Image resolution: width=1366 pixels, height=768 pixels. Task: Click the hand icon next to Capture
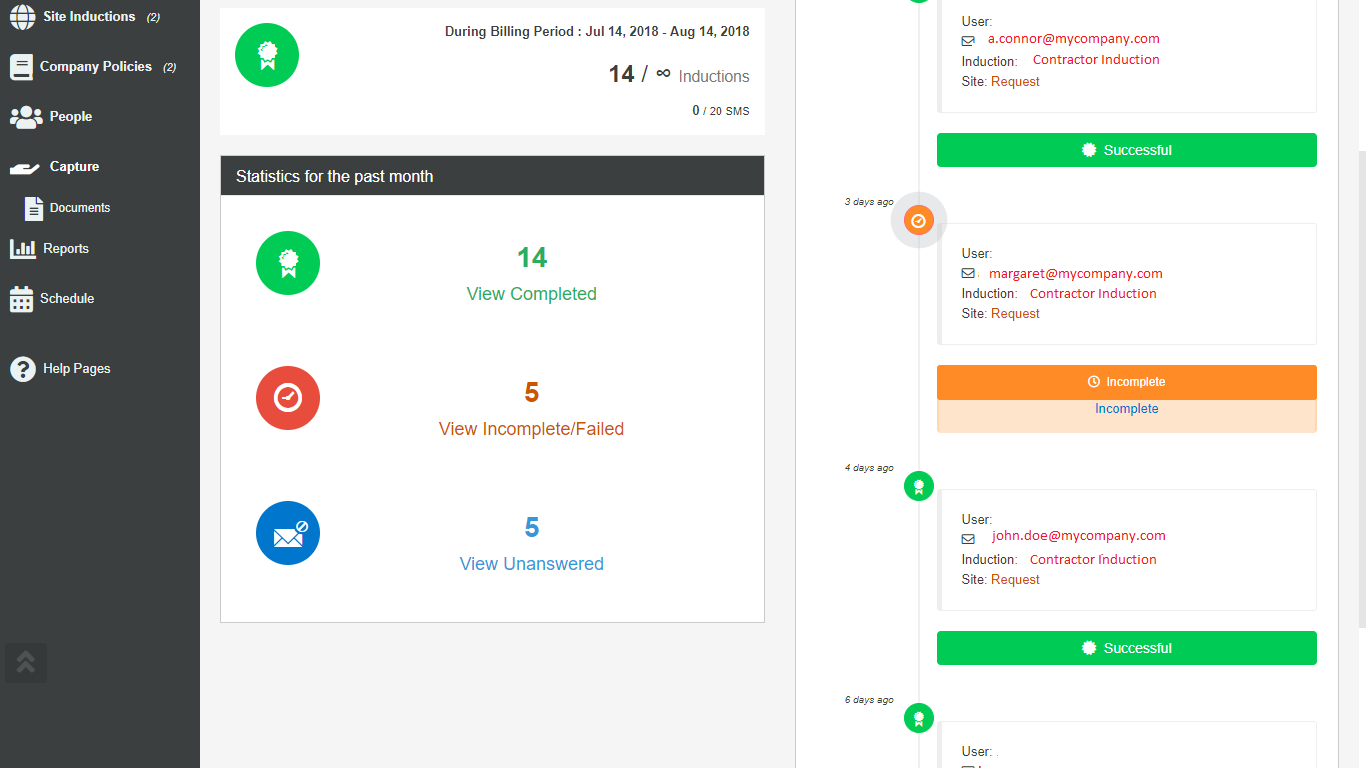(25, 168)
